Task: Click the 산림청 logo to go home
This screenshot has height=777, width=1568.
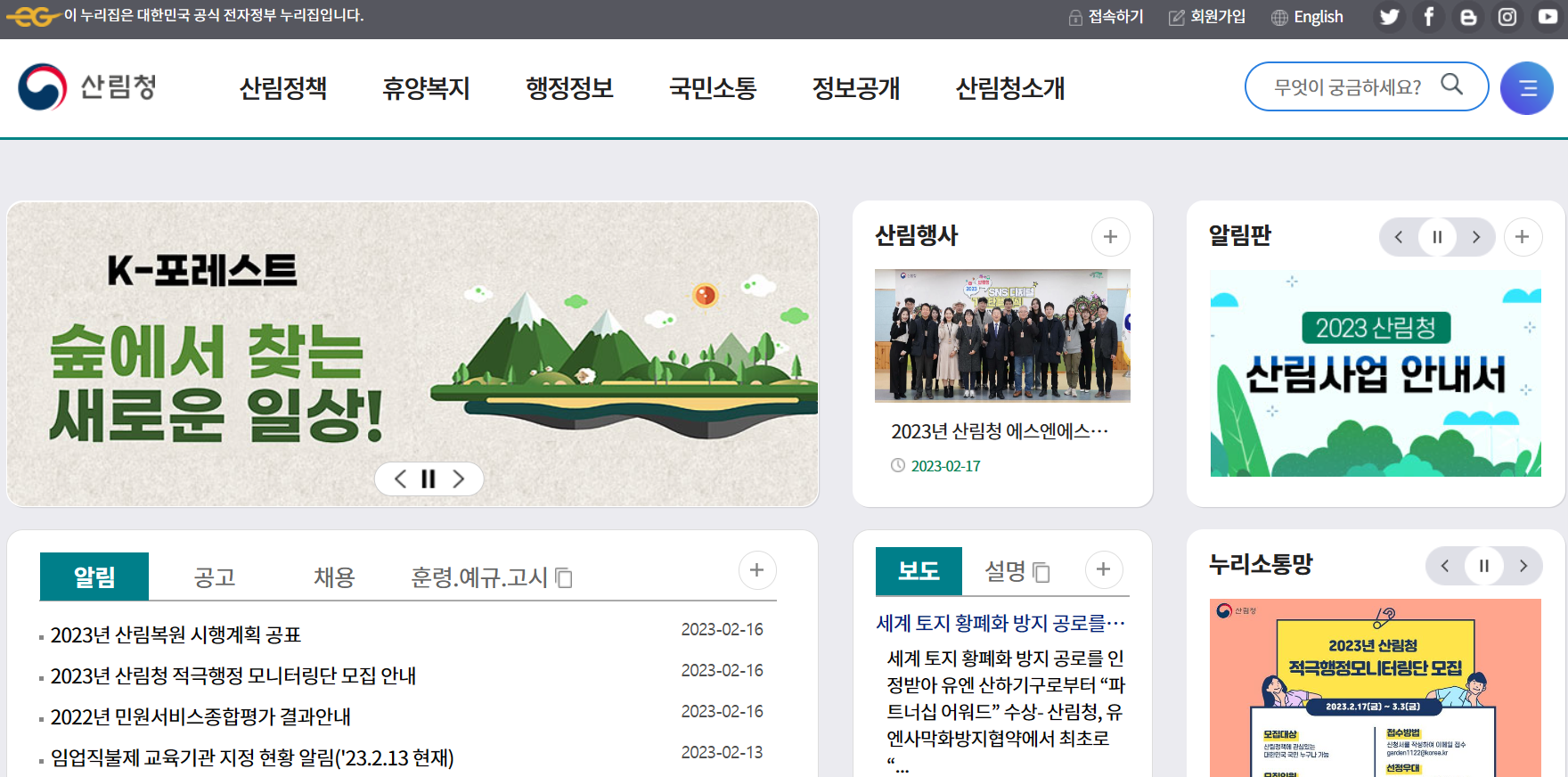Action: click(x=87, y=87)
